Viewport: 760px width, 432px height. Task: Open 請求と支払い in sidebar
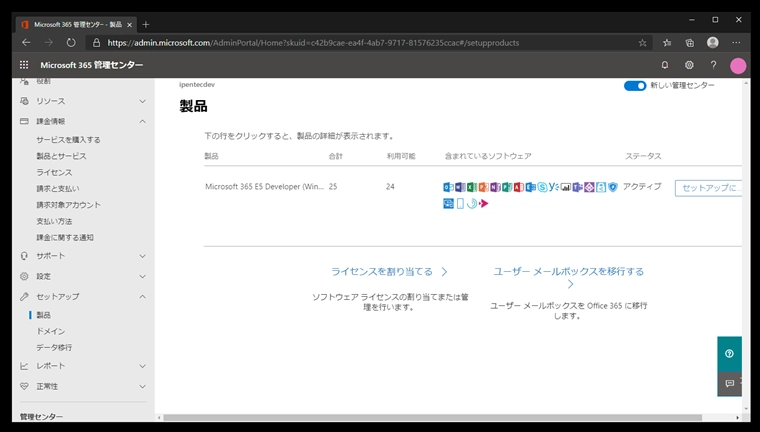(x=58, y=189)
